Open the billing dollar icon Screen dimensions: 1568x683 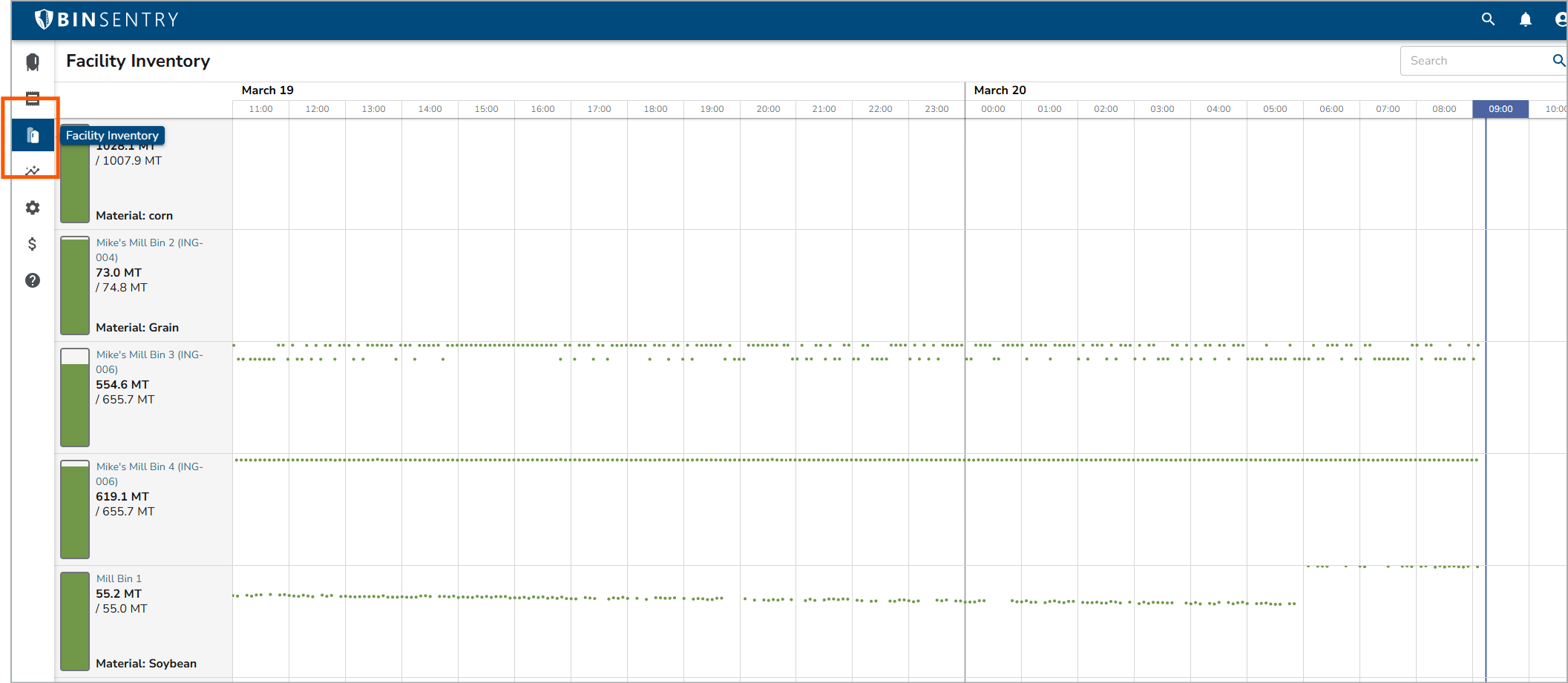32,243
